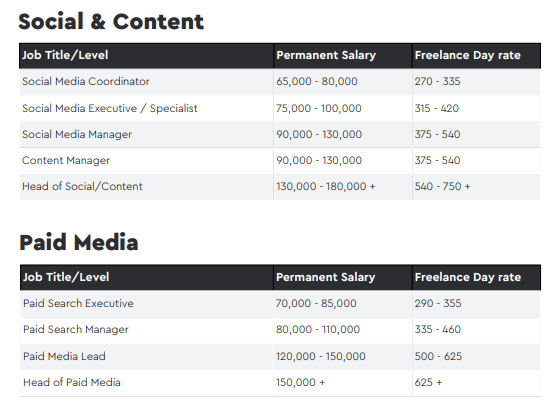Select the 120,000 - 150,000 salary cell
The height and width of the screenshot is (418, 555).
(321, 356)
